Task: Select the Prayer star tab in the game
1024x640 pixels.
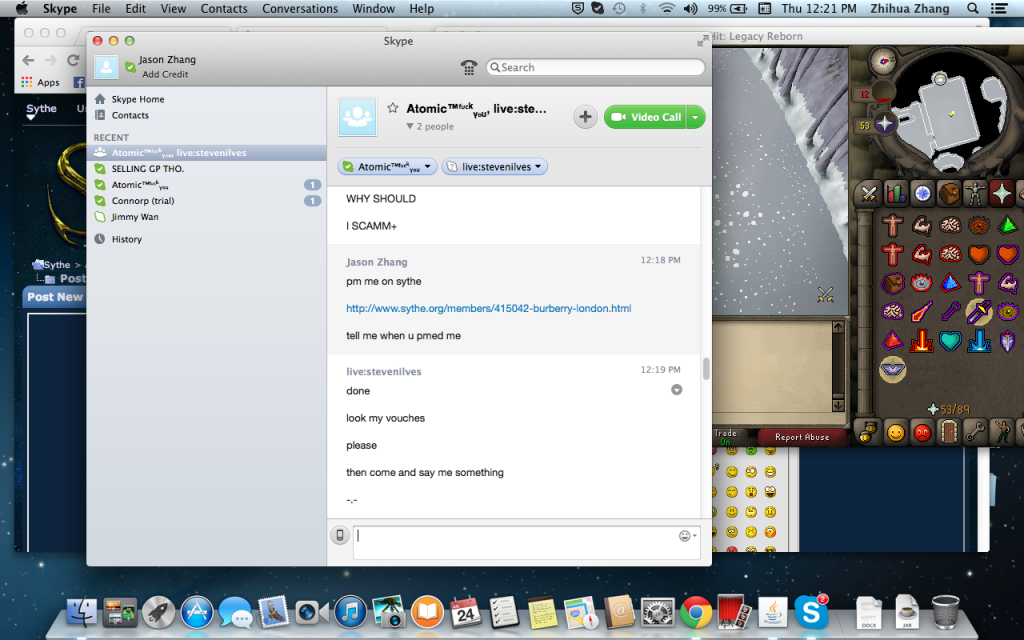Action: click(1002, 194)
